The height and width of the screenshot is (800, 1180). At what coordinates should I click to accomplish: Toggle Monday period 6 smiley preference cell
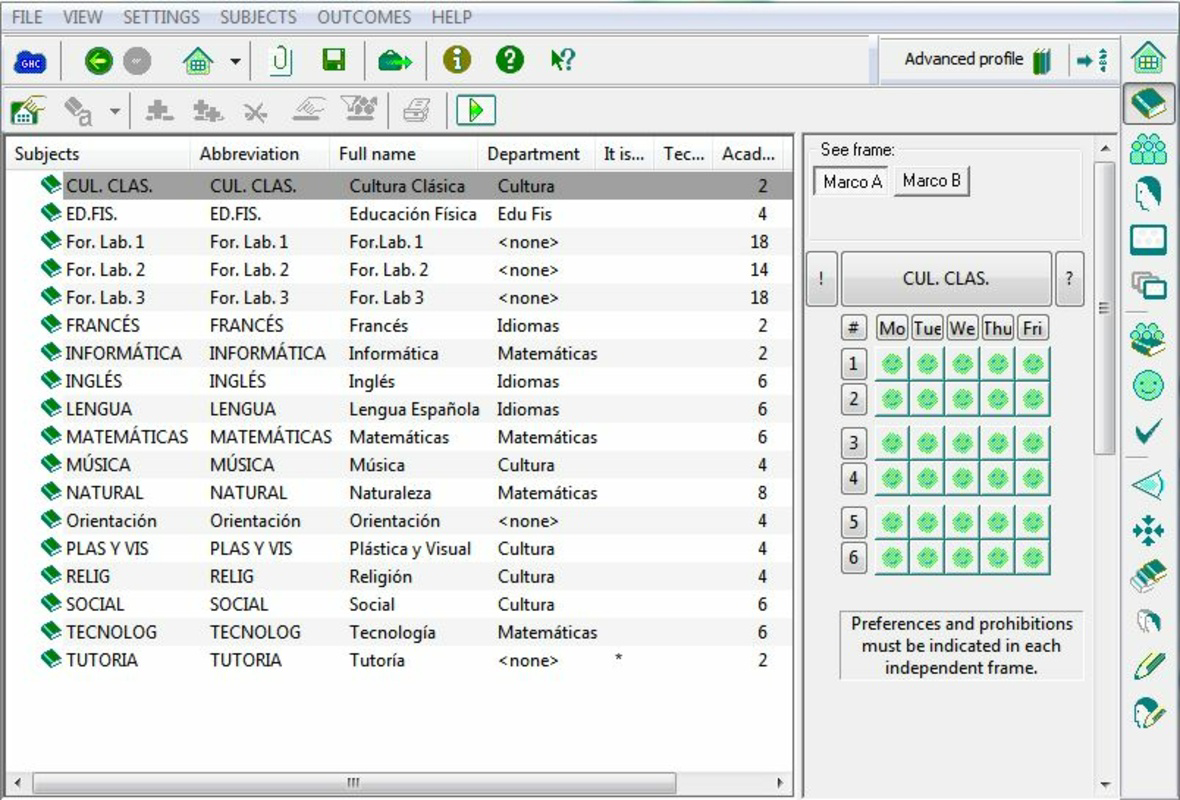pyautogui.click(x=892, y=558)
